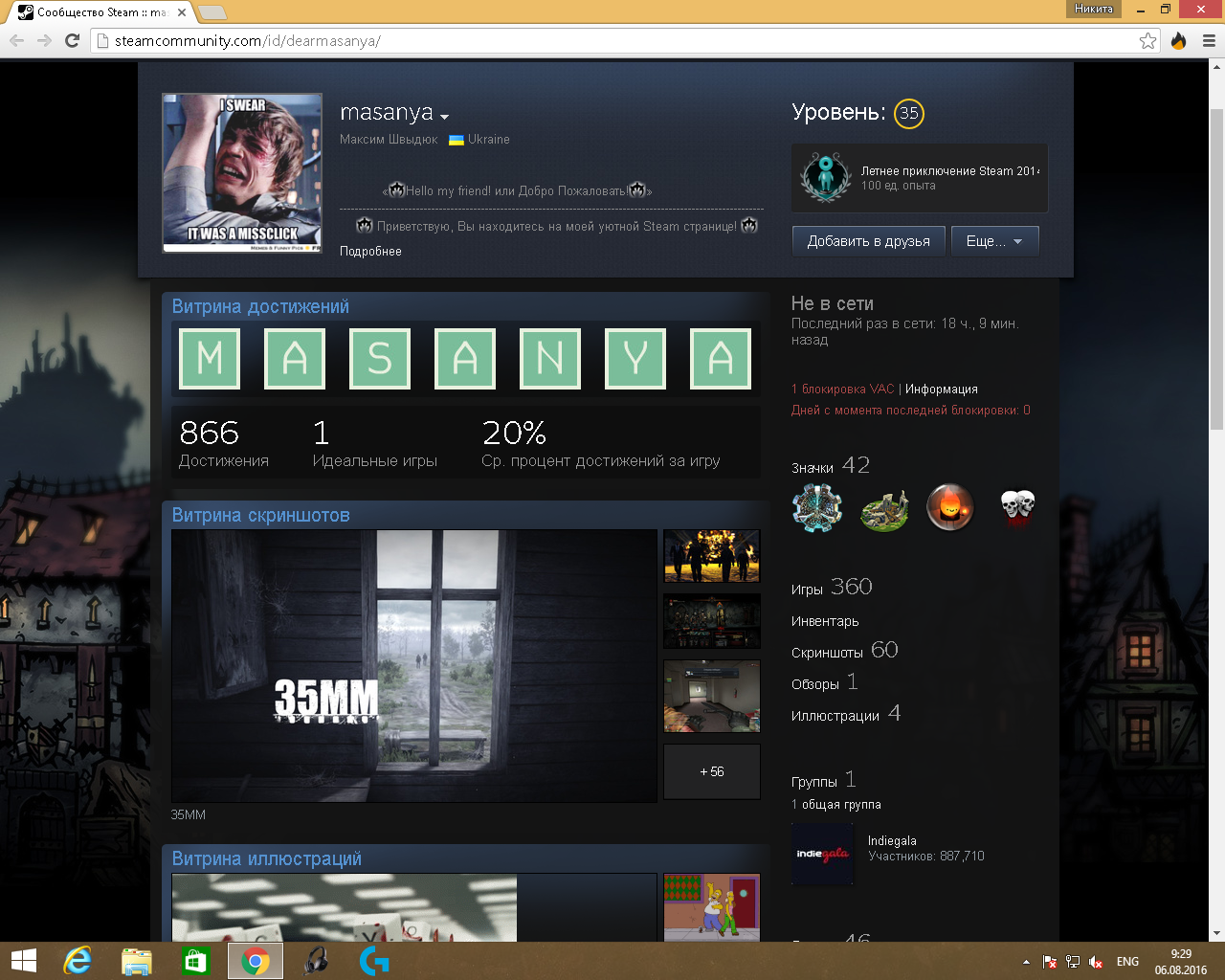Open the +56 more screenshots tile
This screenshot has width=1225, height=980.
pyautogui.click(x=712, y=771)
